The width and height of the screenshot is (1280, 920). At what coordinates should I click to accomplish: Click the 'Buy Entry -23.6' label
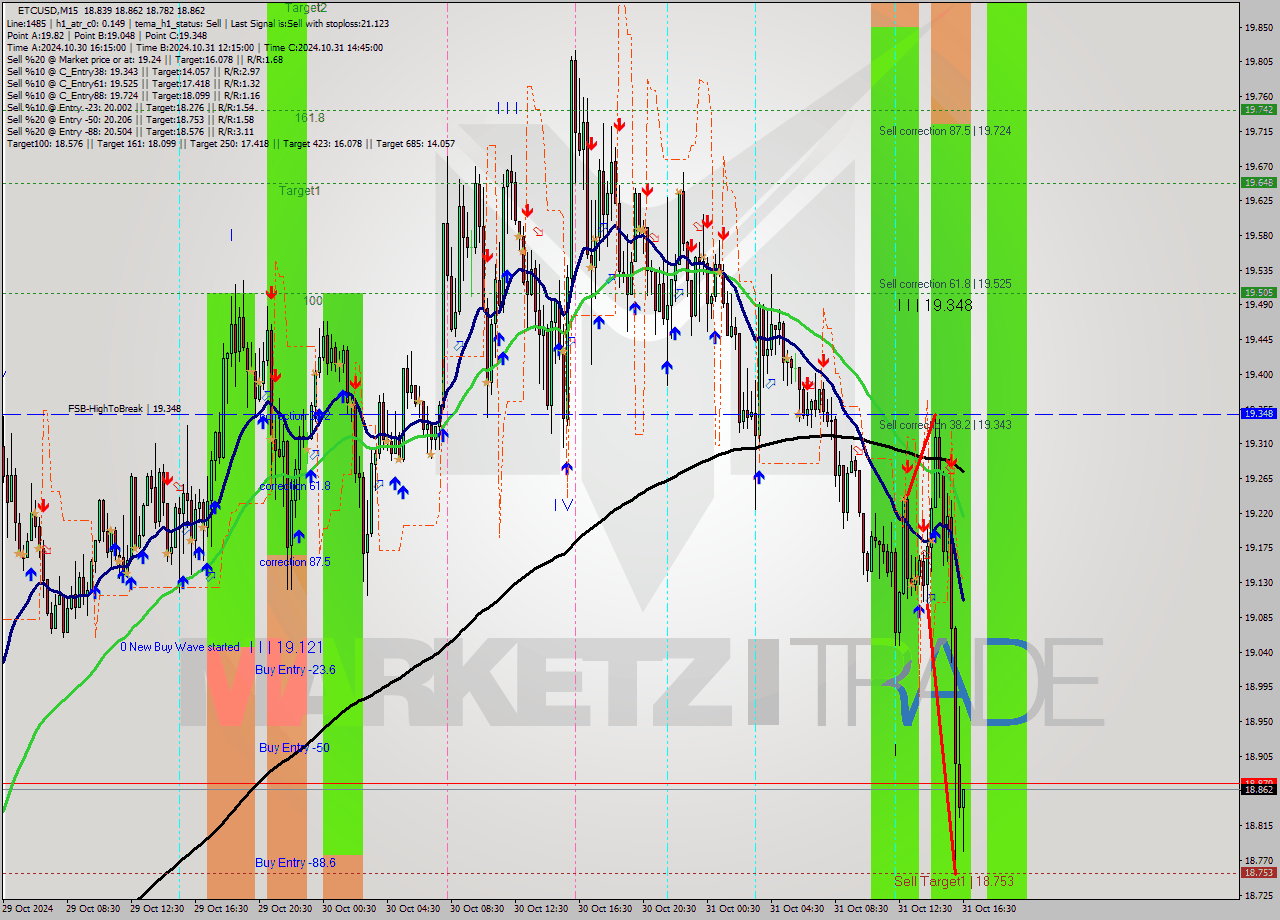point(295,670)
